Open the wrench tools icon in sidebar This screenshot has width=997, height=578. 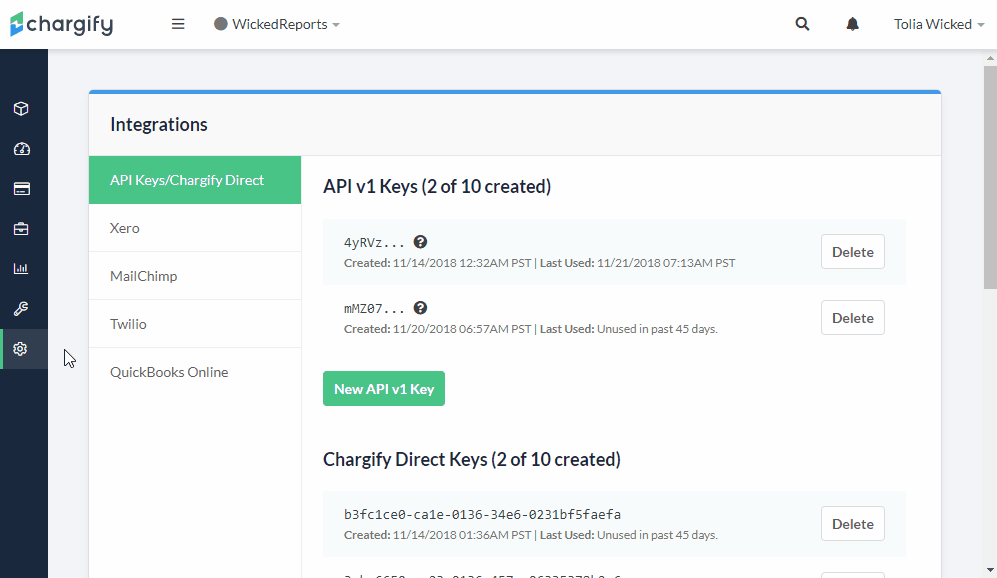coord(21,308)
